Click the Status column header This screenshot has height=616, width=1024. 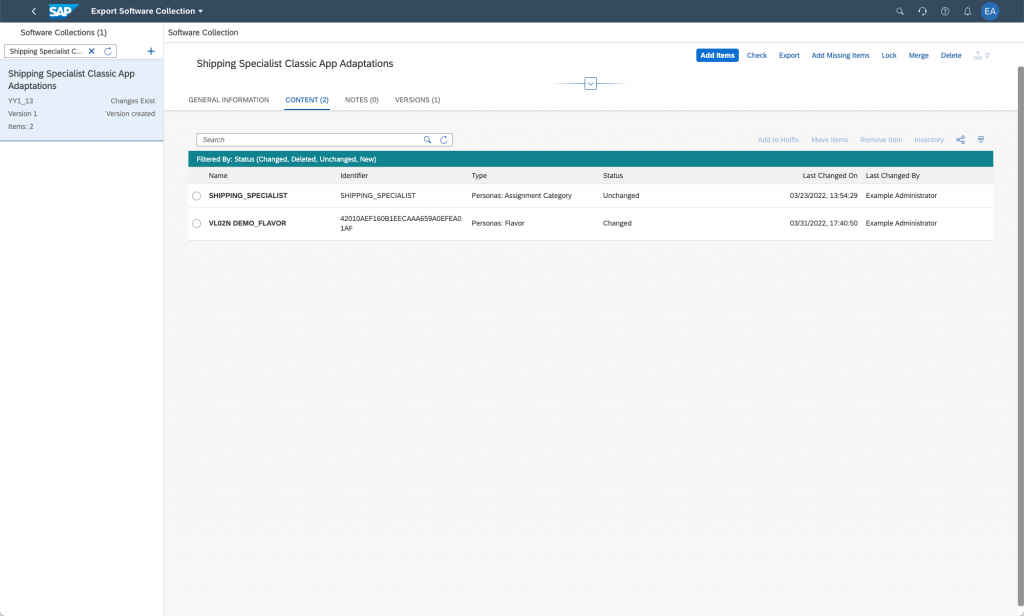pyautogui.click(x=613, y=176)
